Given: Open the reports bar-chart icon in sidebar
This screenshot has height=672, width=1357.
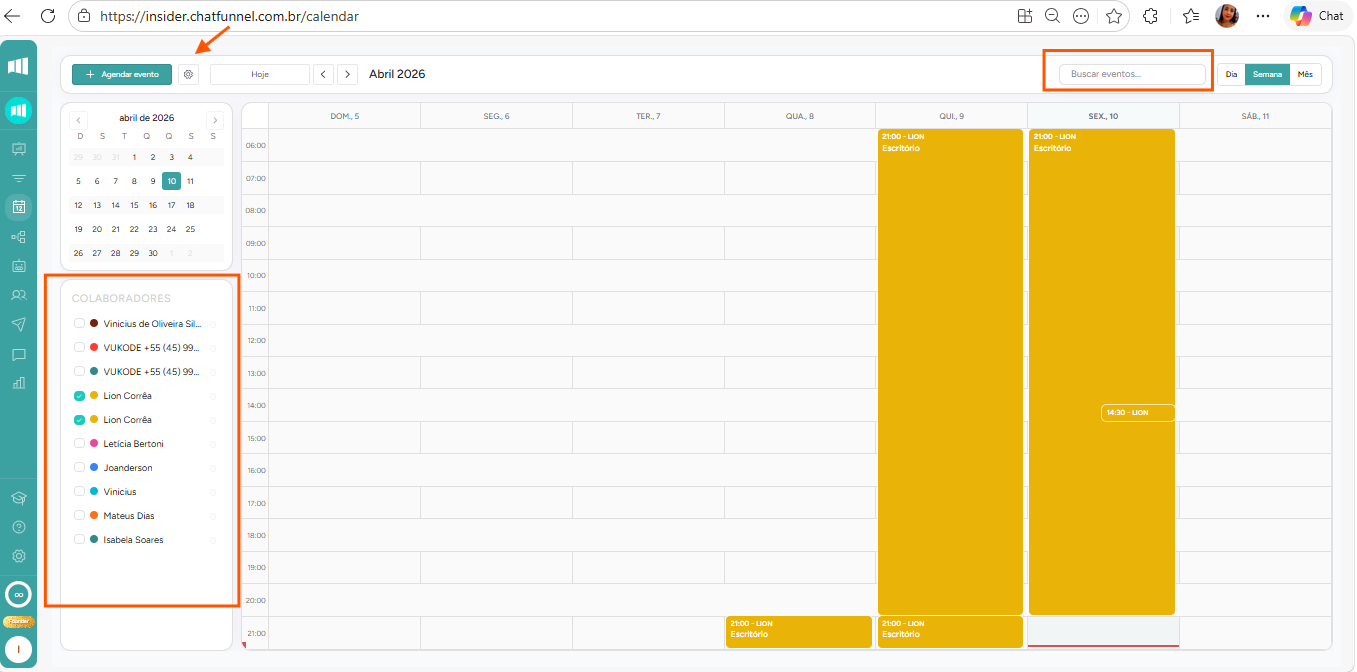Looking at the screenshot, I should [18, 382].
